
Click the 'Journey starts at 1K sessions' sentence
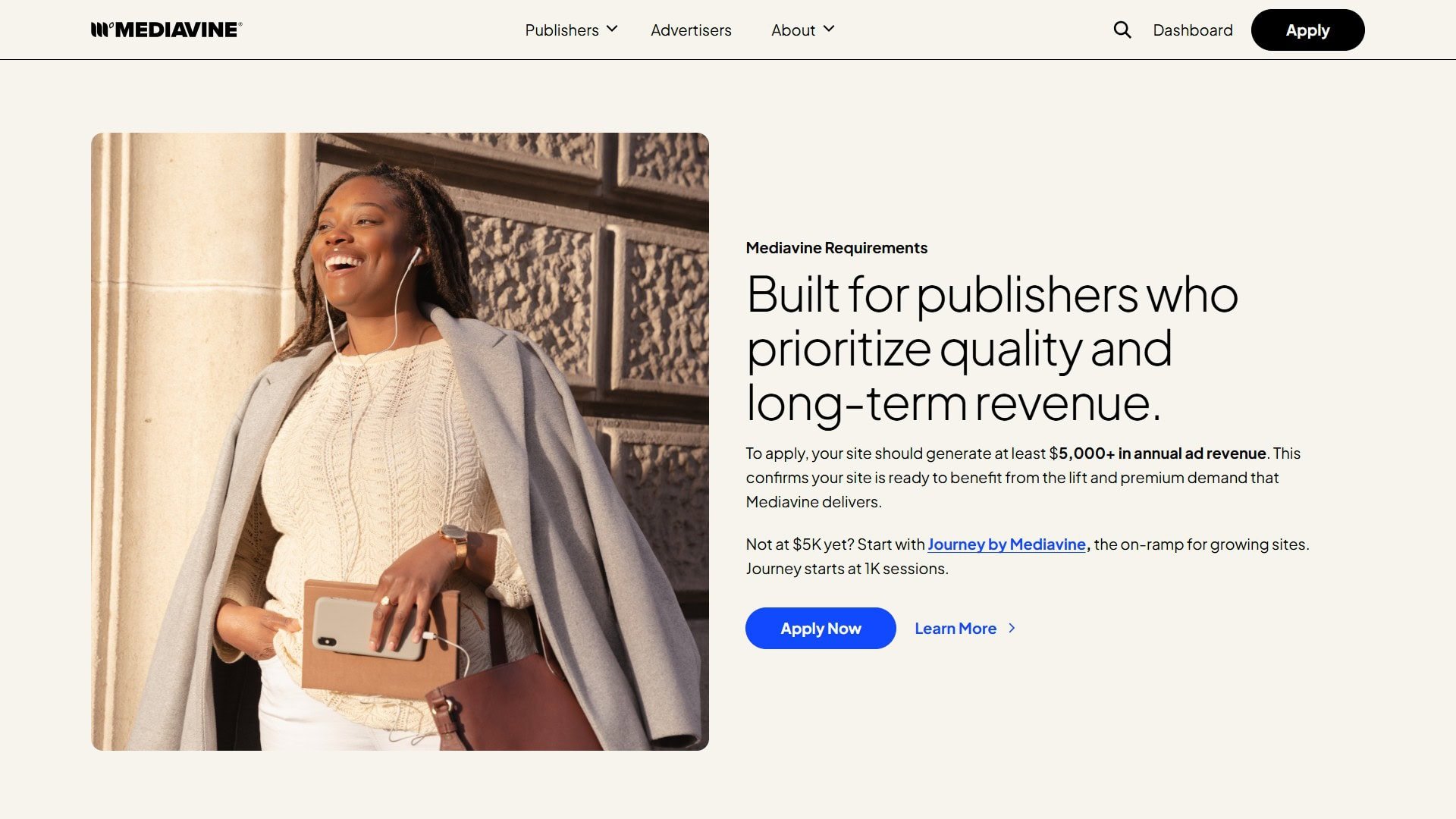click(x=847, y=569)
